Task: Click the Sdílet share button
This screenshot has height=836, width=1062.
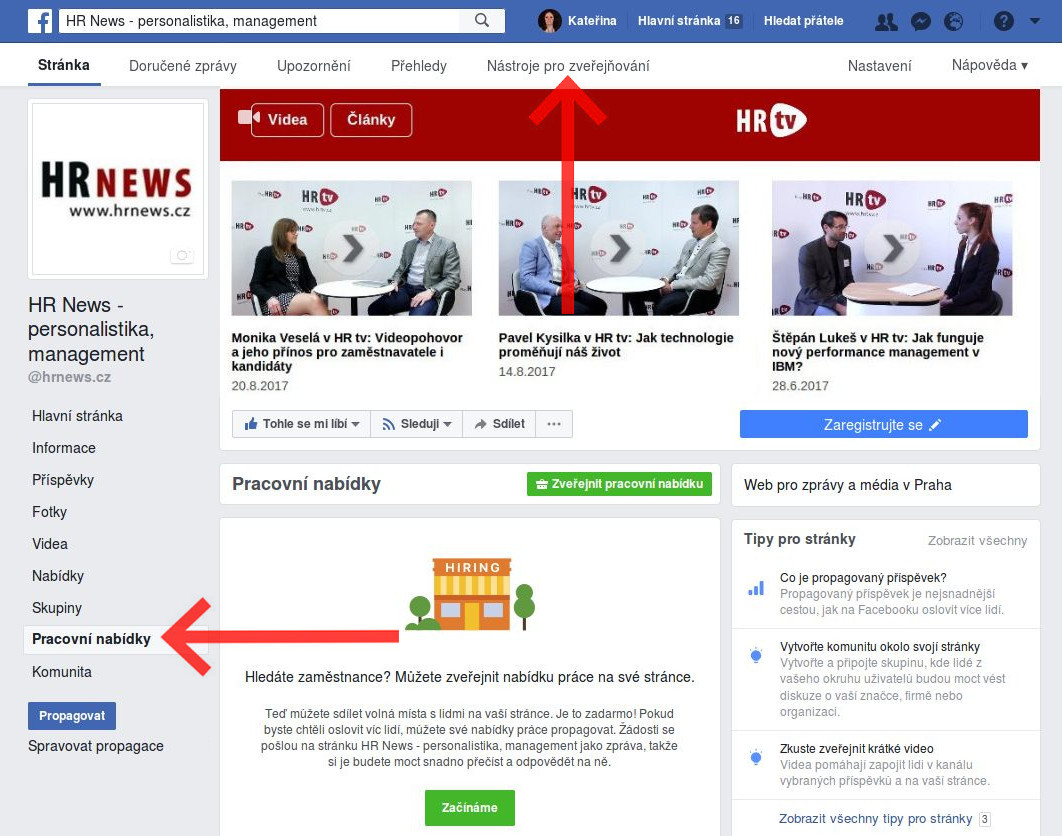Action: tap(499, 424)
